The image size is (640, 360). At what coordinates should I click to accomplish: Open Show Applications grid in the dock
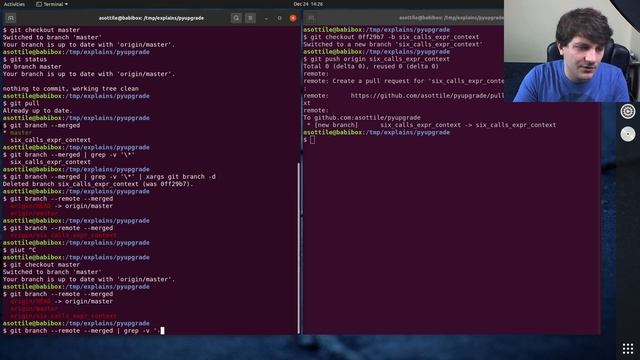(628, 348)
